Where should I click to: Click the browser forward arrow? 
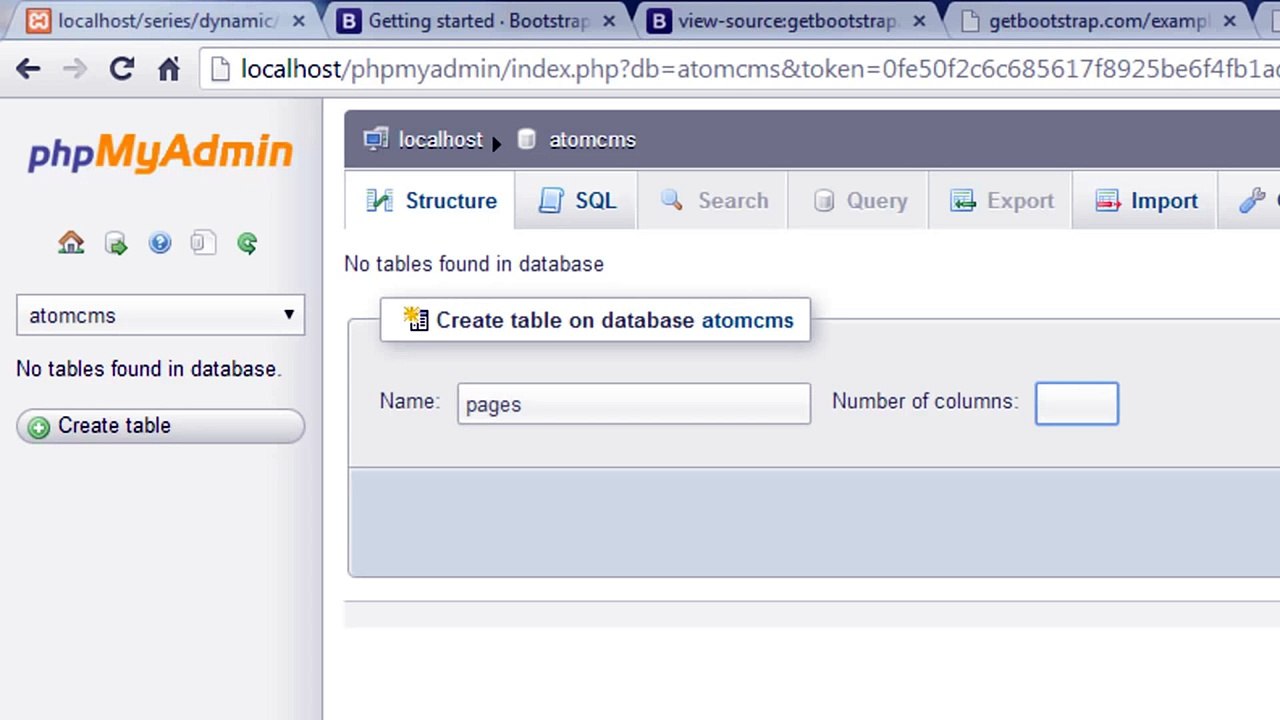(x=75, y=68)
